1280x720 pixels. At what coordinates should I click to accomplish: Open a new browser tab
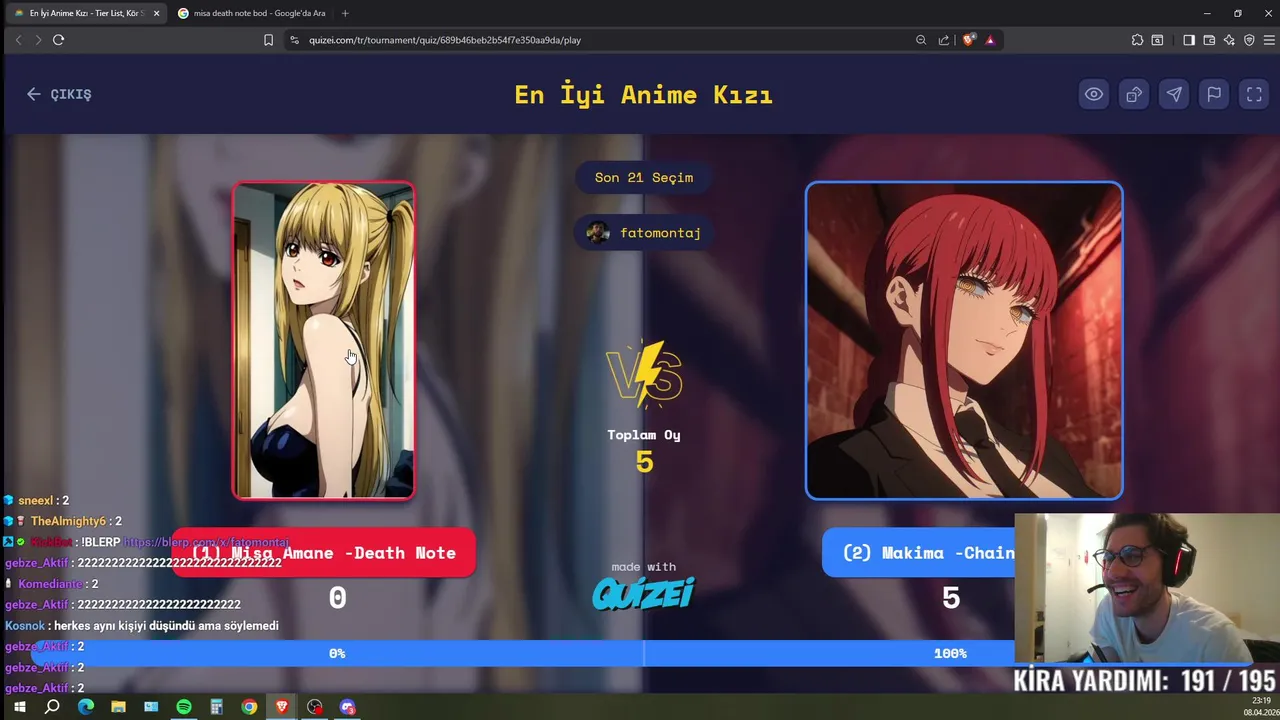click(345, 13)
